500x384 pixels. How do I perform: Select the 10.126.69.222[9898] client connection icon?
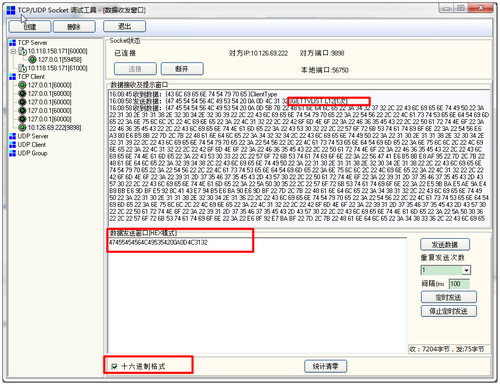[x=22, y=128]
